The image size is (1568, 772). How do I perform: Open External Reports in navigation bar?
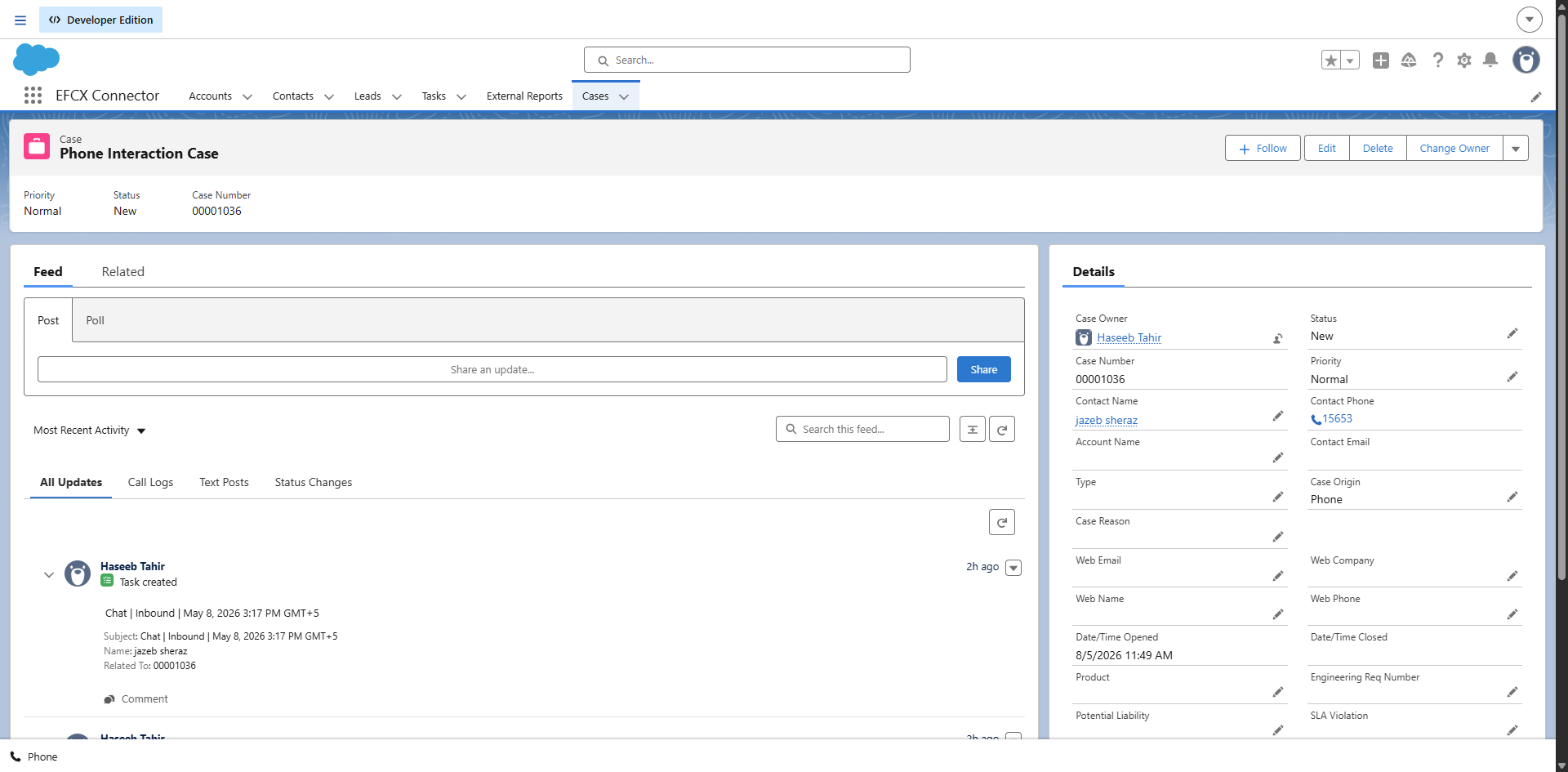524,96
